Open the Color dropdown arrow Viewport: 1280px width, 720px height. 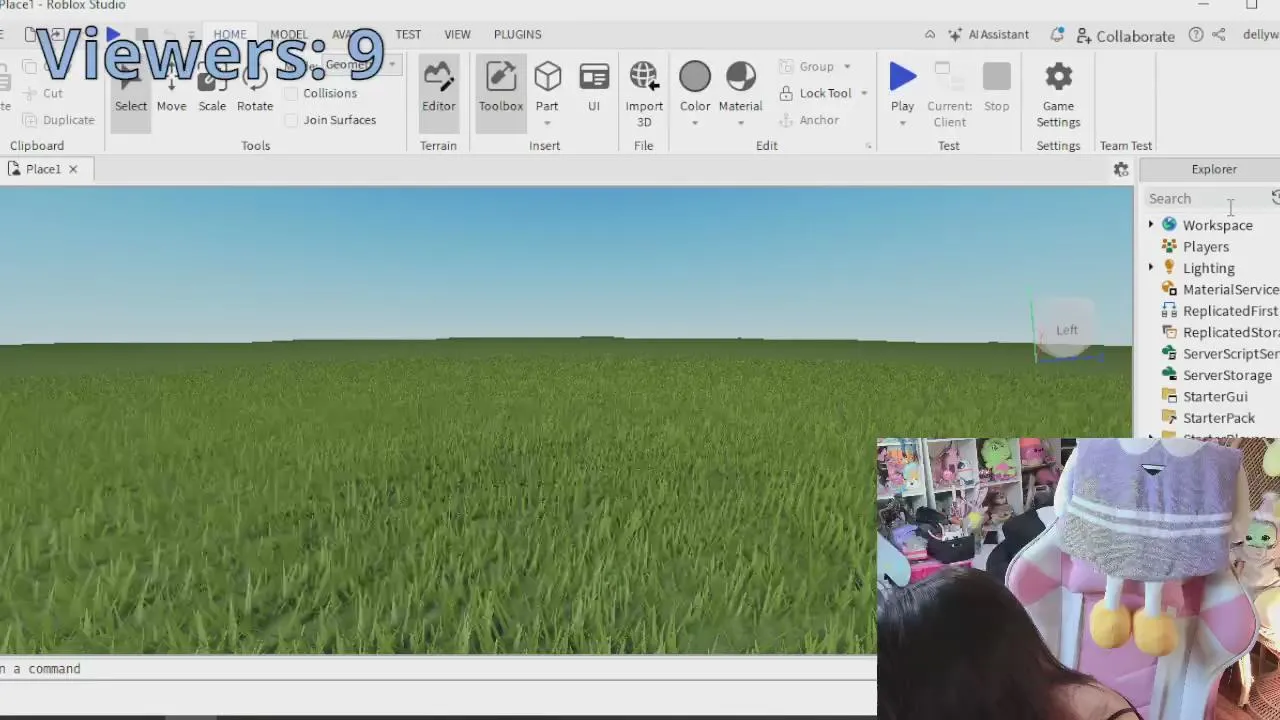(x=695, y=123)
